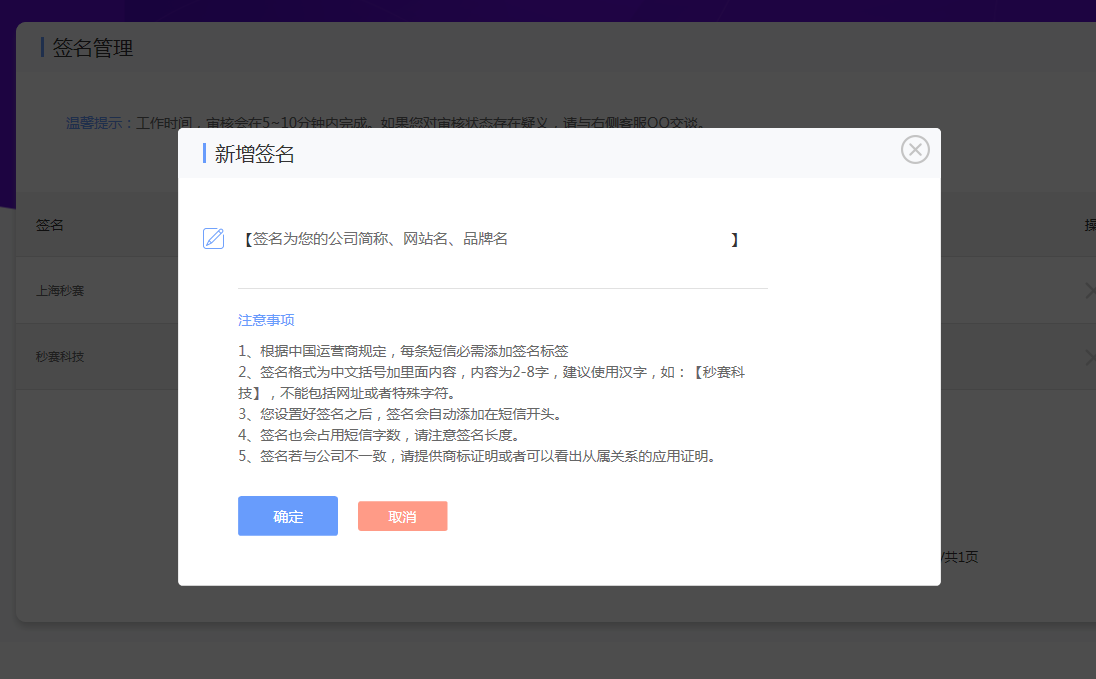
Task: Click the 签名 column header in the background table
Action: coord(50,225)
